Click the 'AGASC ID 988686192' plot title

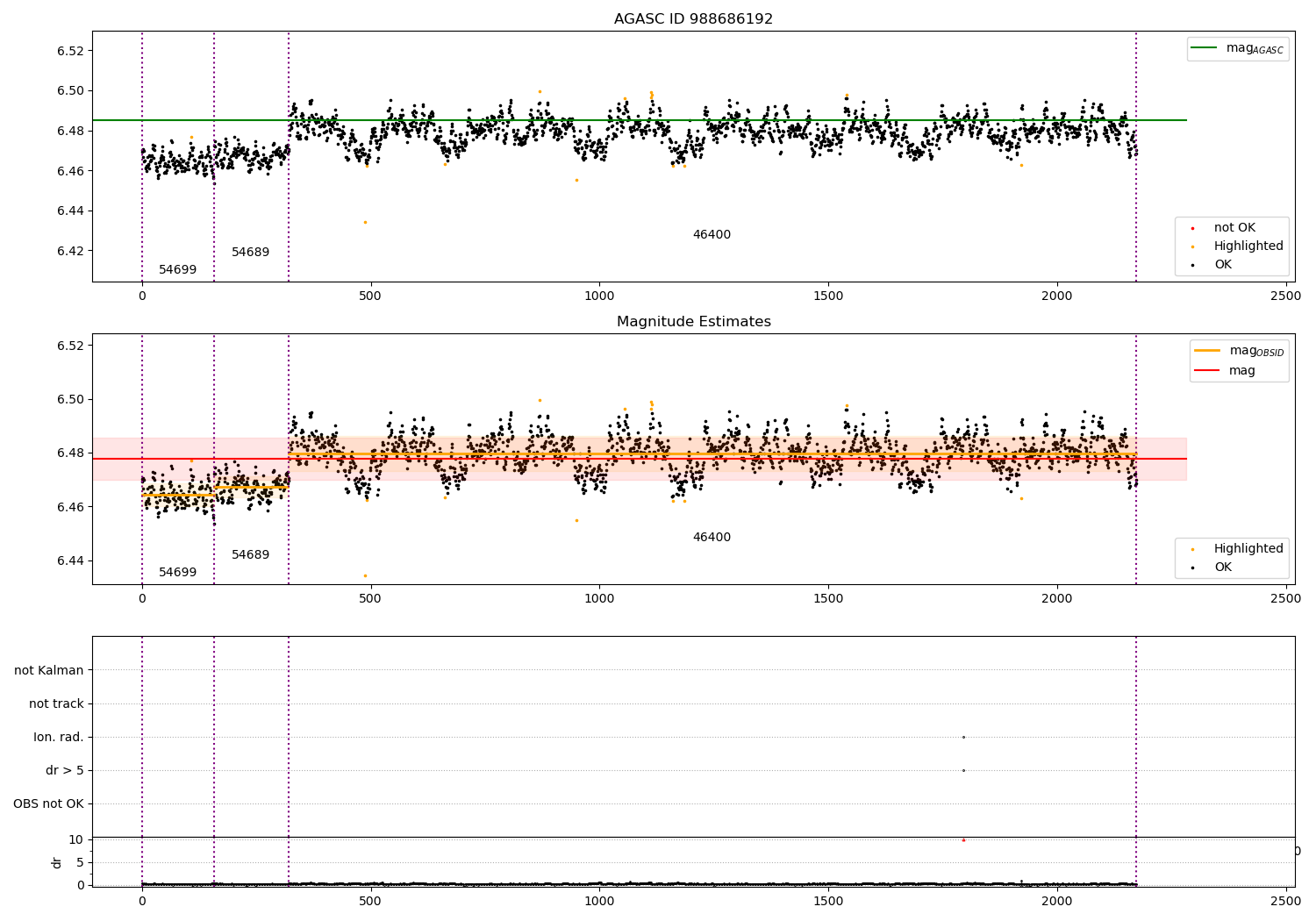click(693, 19)
